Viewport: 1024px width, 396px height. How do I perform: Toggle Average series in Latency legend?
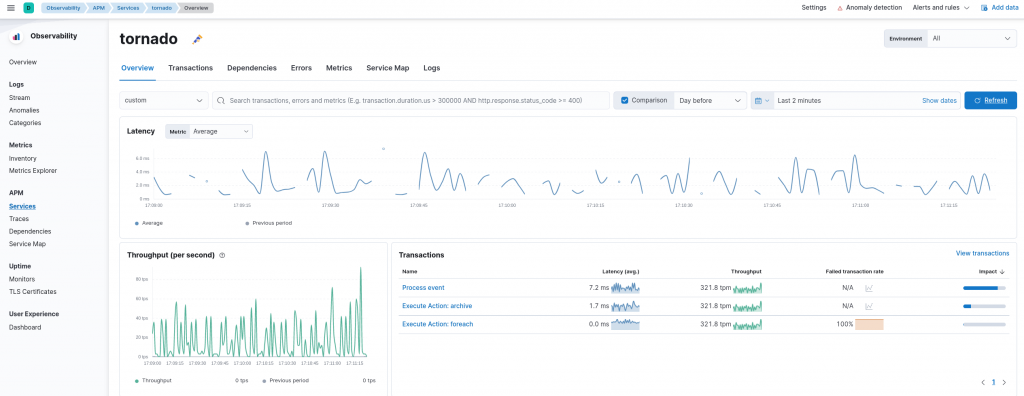pos(149,223)
